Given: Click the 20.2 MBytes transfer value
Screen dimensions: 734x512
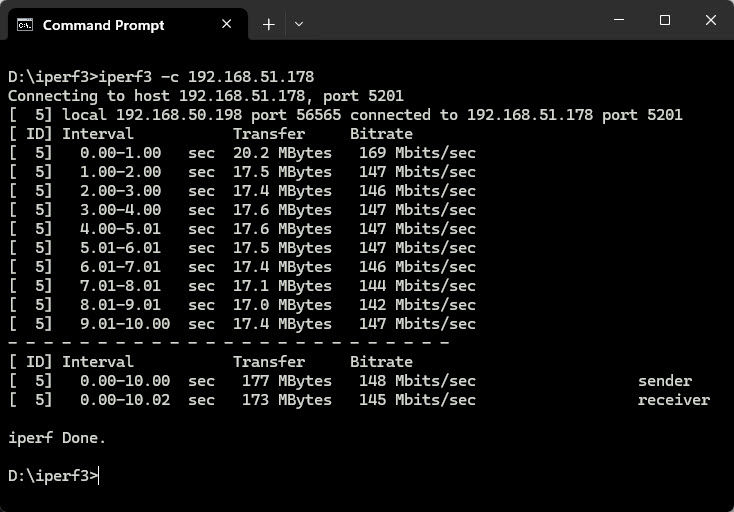Looking at the screenshot, I should pyautogui.click(x=282, y=153).
